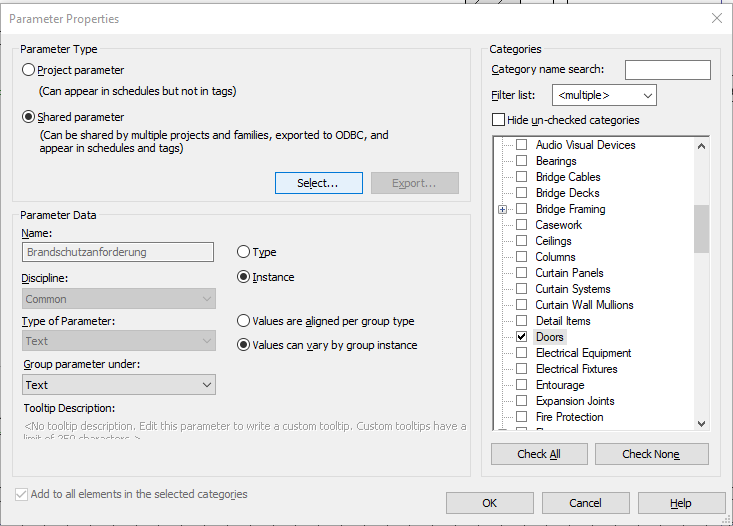Open the Filter list dropdown
This screenshot has height=526, width=733.
click(604, 95)
